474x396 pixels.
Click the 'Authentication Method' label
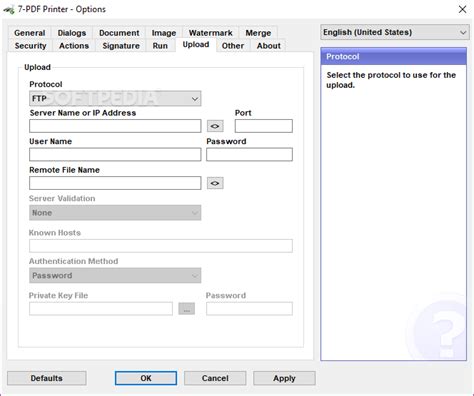[x=73, y=261]
